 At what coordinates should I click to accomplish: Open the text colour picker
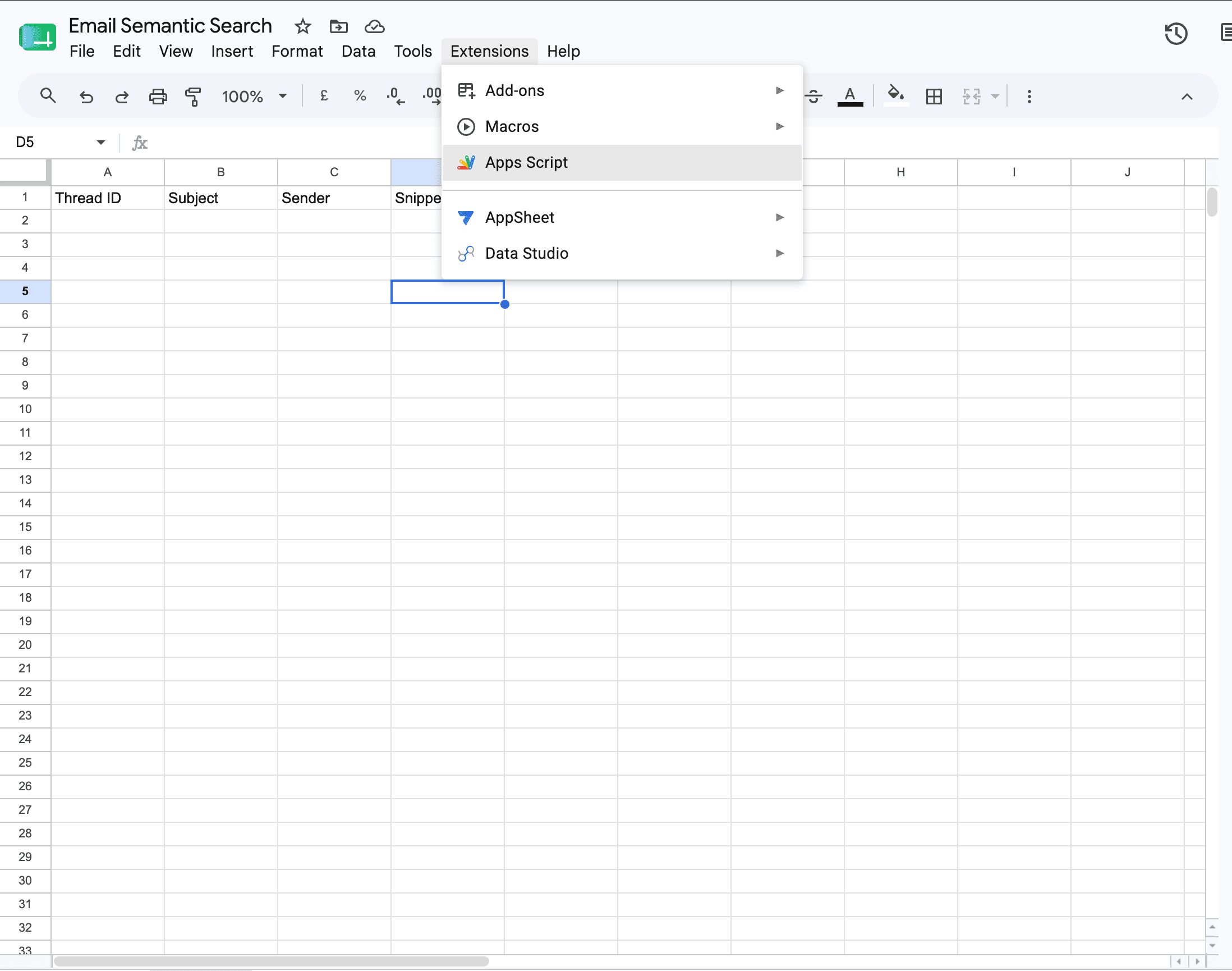pos(850,96)
